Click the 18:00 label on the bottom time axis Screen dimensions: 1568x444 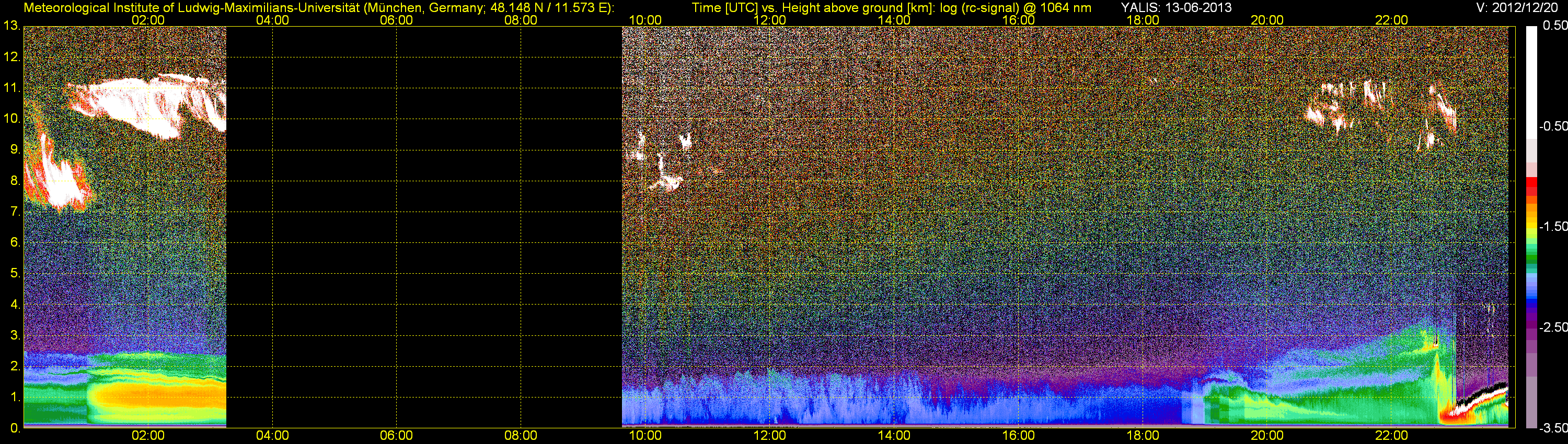pyautogui.click(x=1143, y=436)
